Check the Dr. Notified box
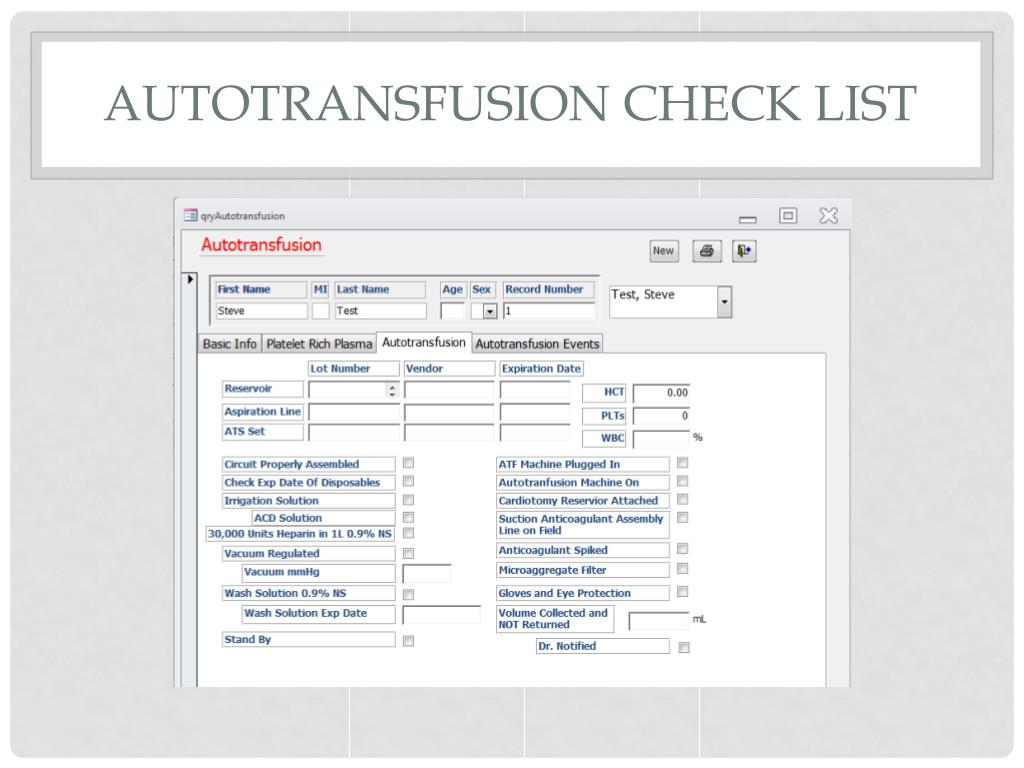Viewport: 1024px width, 768px height. click(x=684, y=648)
